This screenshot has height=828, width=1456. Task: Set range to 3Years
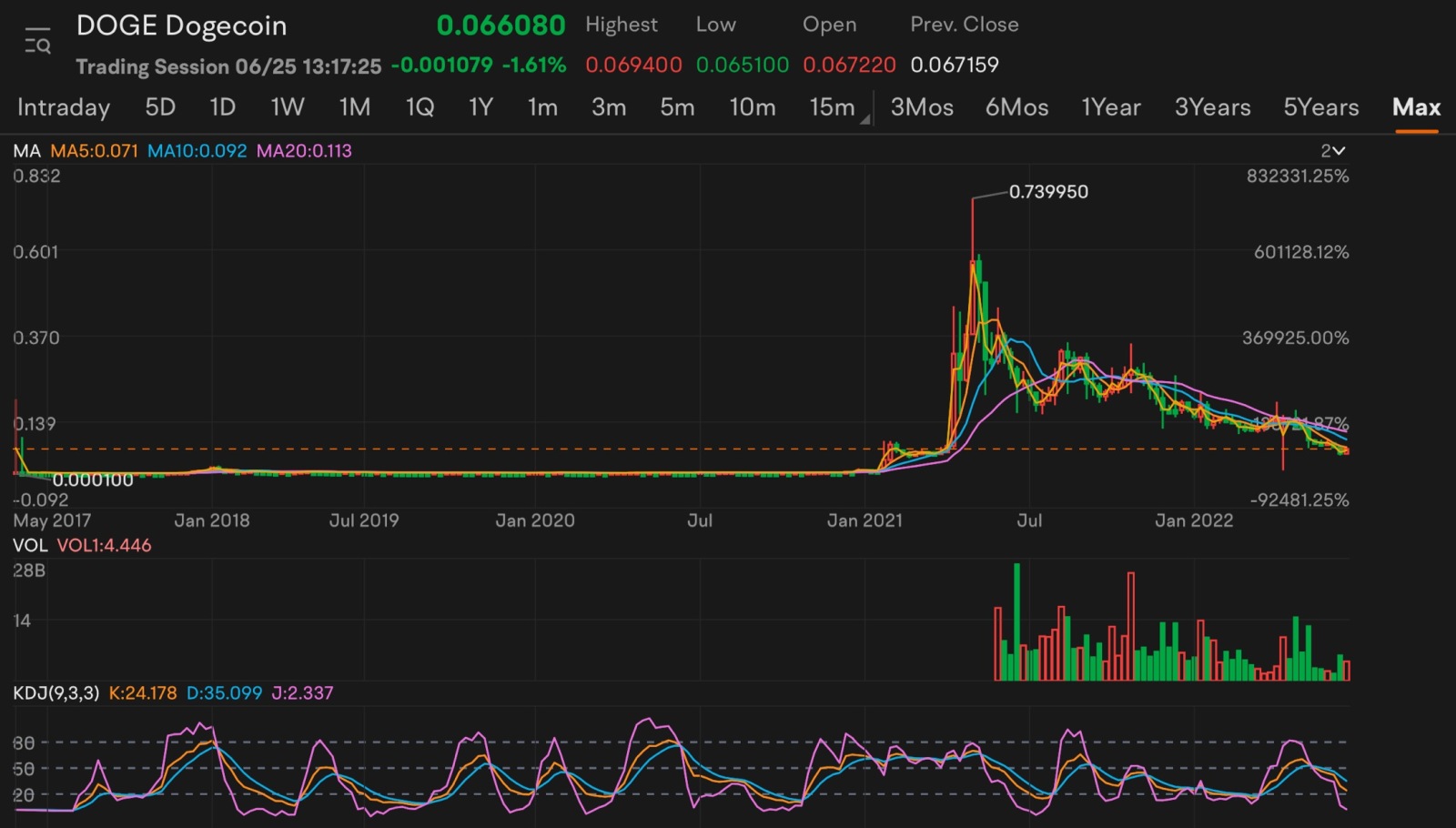[1213, 107]
